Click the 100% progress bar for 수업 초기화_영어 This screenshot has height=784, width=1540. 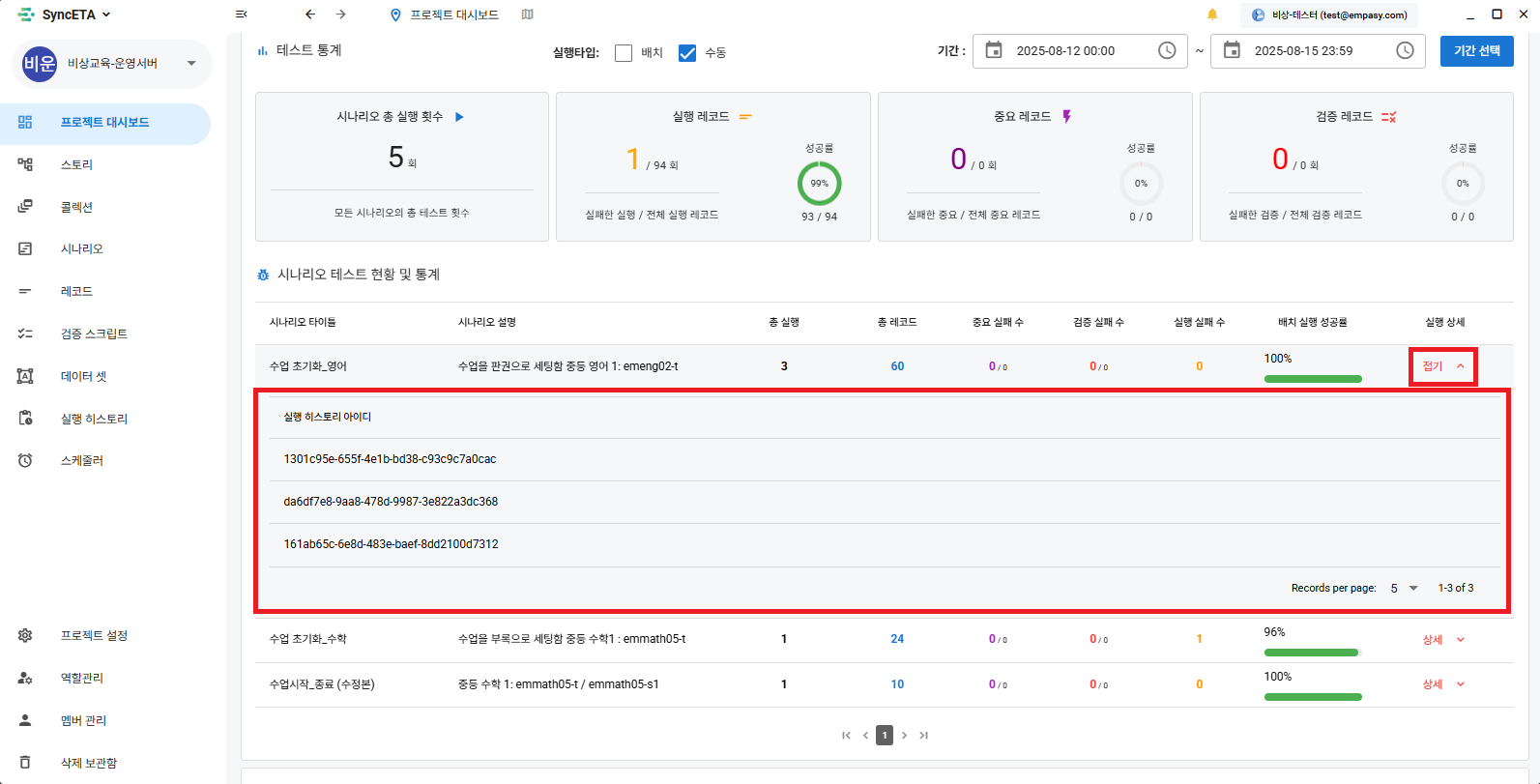click(1312, 379)
